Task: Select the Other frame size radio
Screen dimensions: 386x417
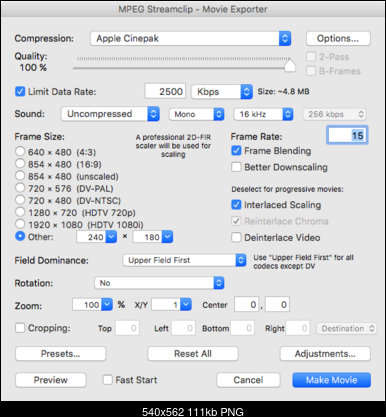Action: click(20, 236)
